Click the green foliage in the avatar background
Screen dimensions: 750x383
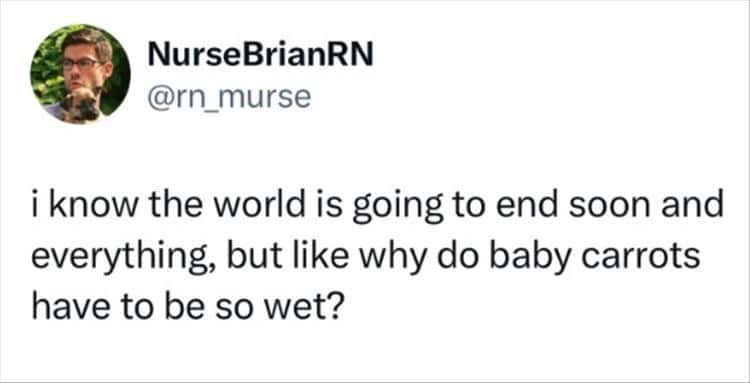(45, 74)
